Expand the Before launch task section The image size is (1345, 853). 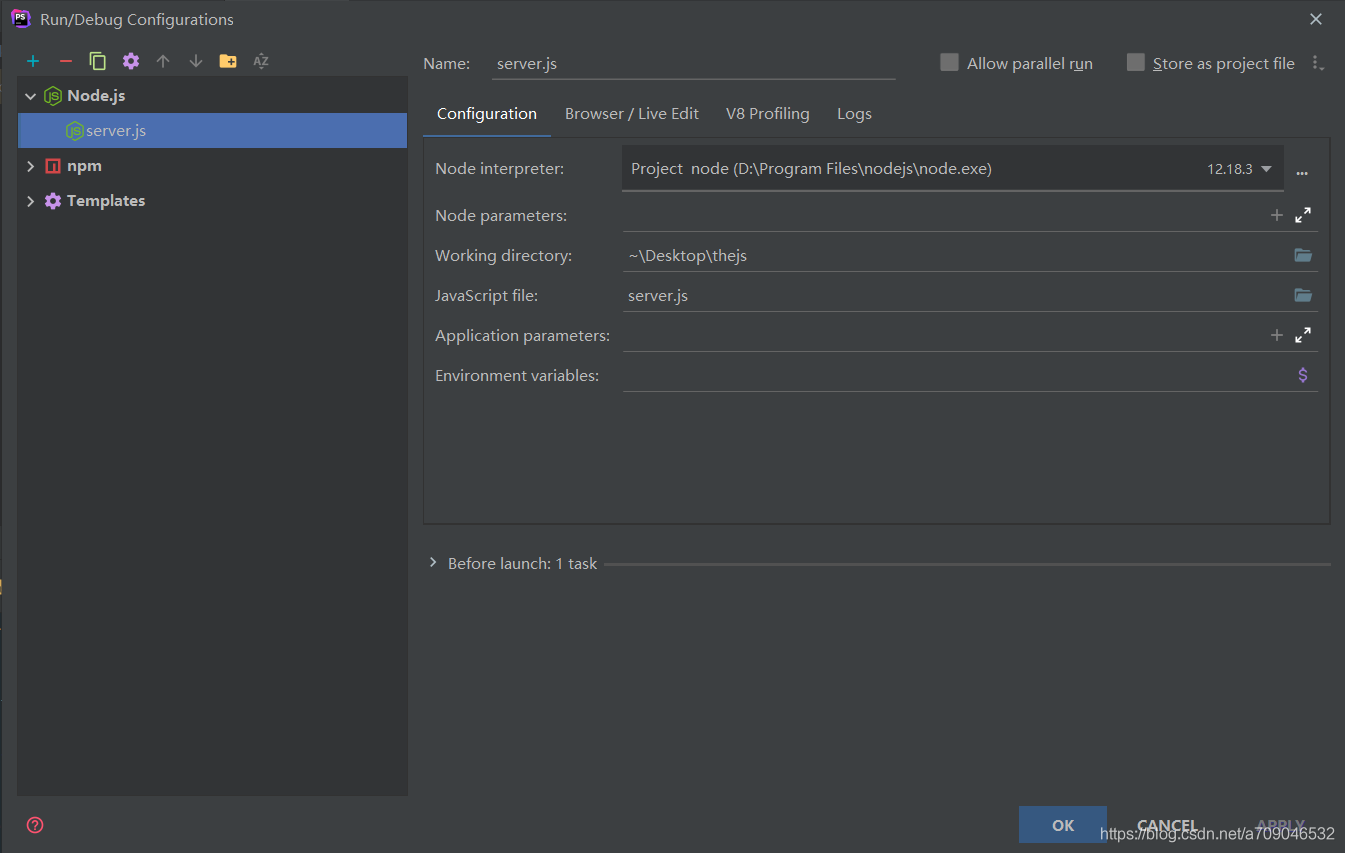432,563
